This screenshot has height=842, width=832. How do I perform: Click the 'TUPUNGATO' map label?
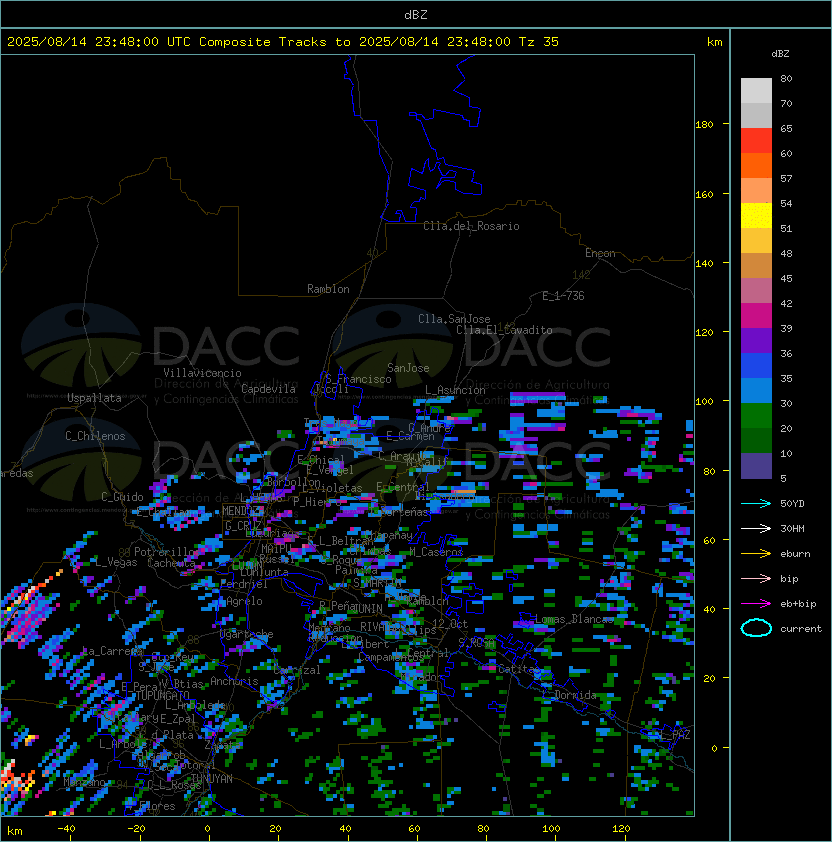click(x=162, y=695)
